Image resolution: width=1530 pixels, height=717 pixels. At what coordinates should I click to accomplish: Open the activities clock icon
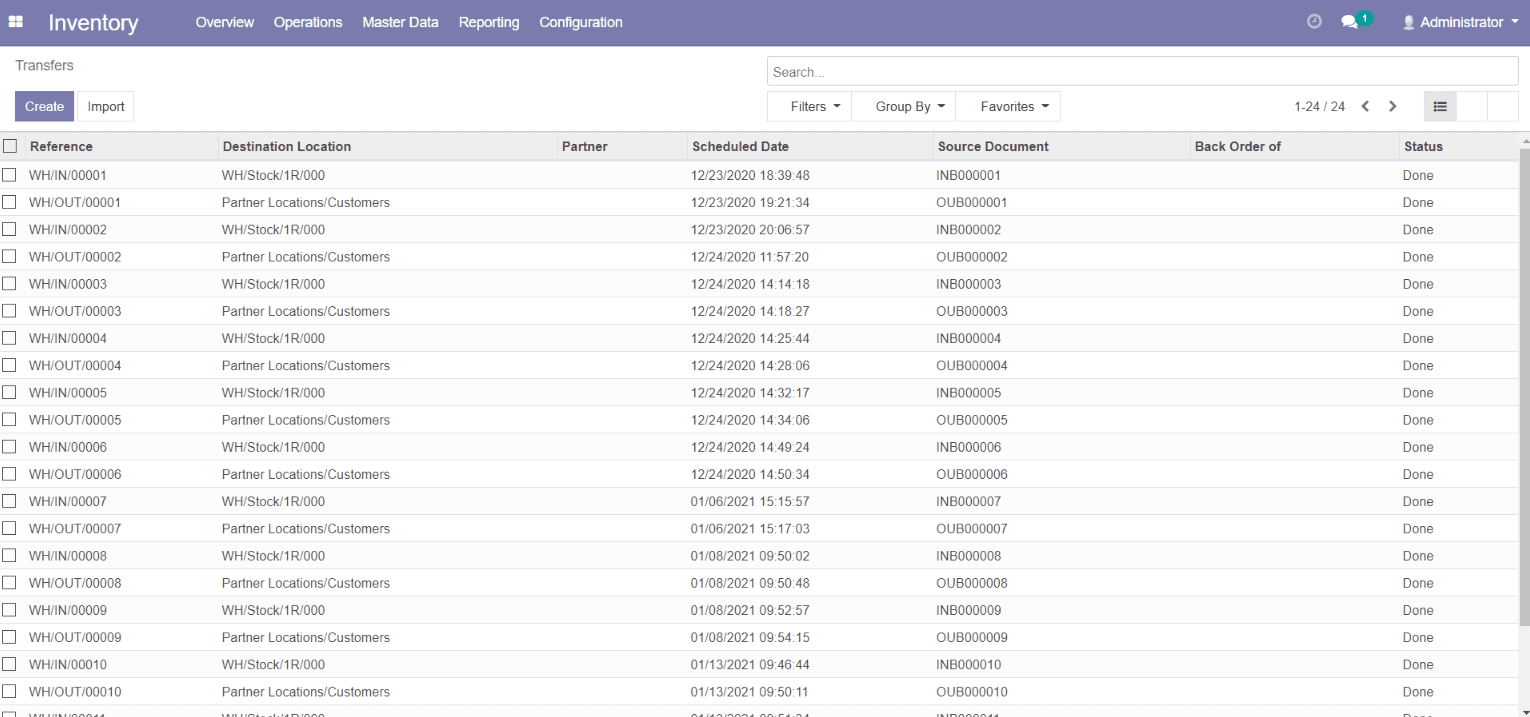point(1314,22)
